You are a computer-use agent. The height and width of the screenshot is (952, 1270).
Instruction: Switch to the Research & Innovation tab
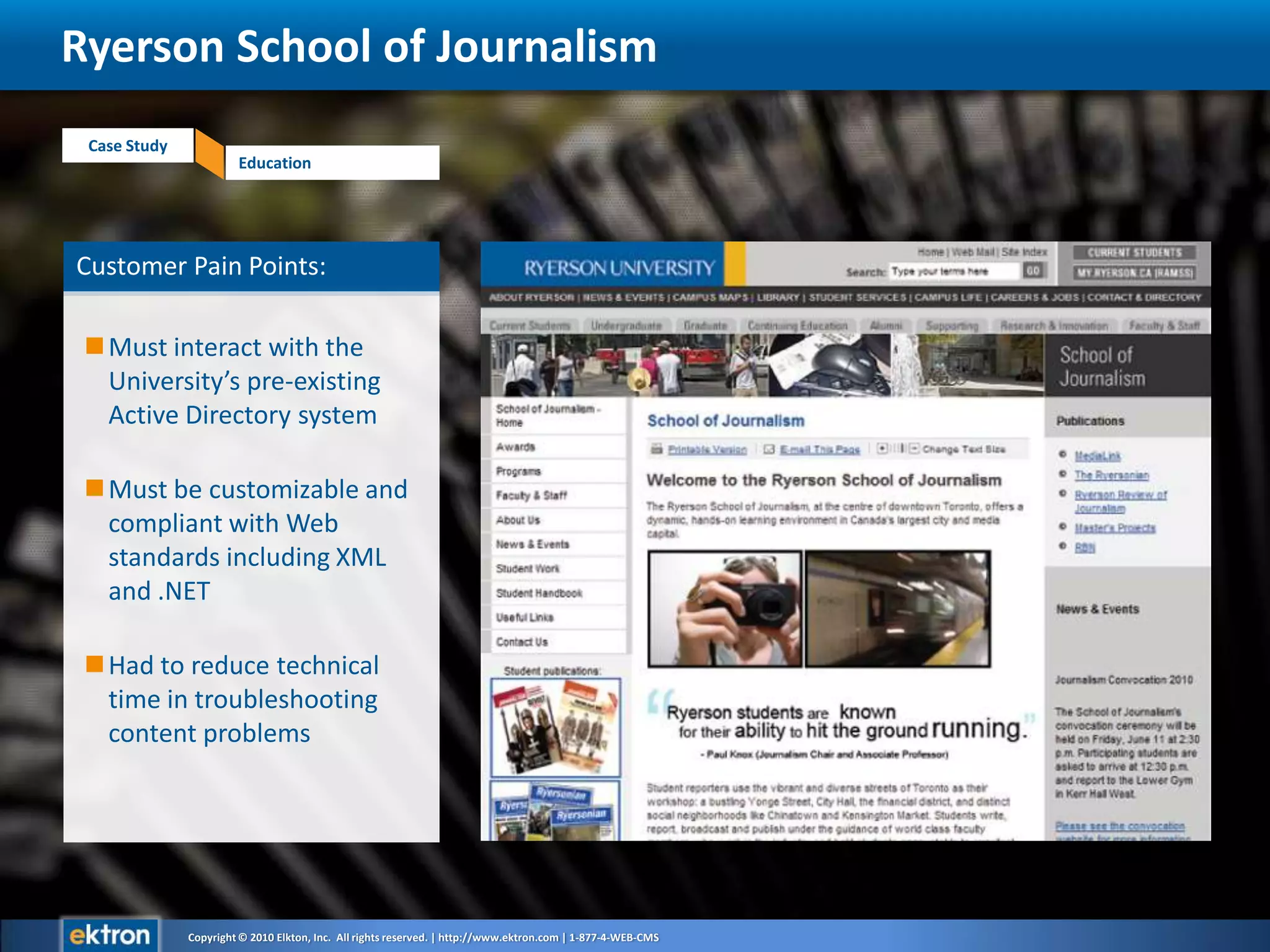coord(1054,325)
